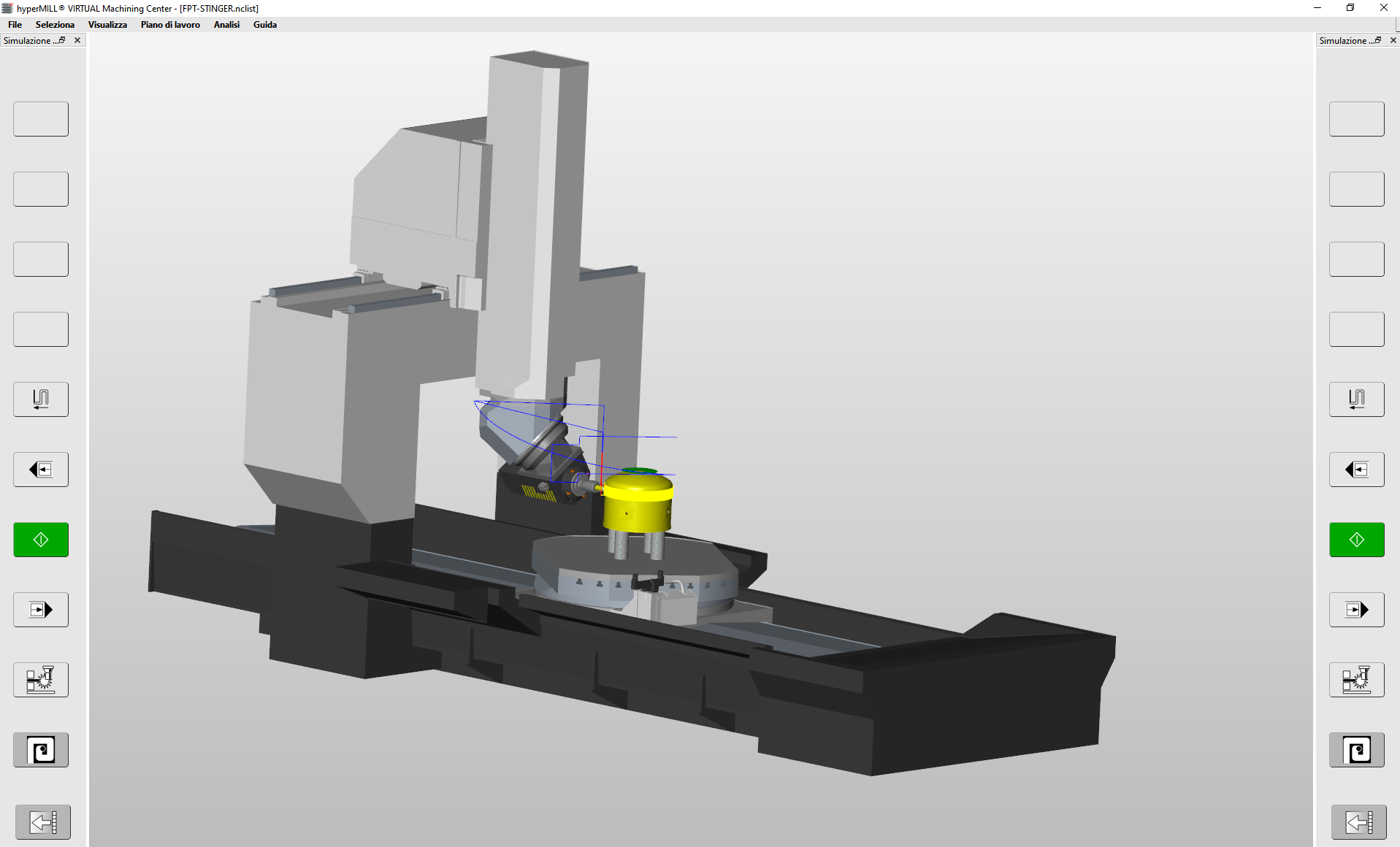Image resolution: width=1400 pixels, height=847 pixels.
Task: Click step backward arrow in right Simulazione panel
Action: [1357, 470]
